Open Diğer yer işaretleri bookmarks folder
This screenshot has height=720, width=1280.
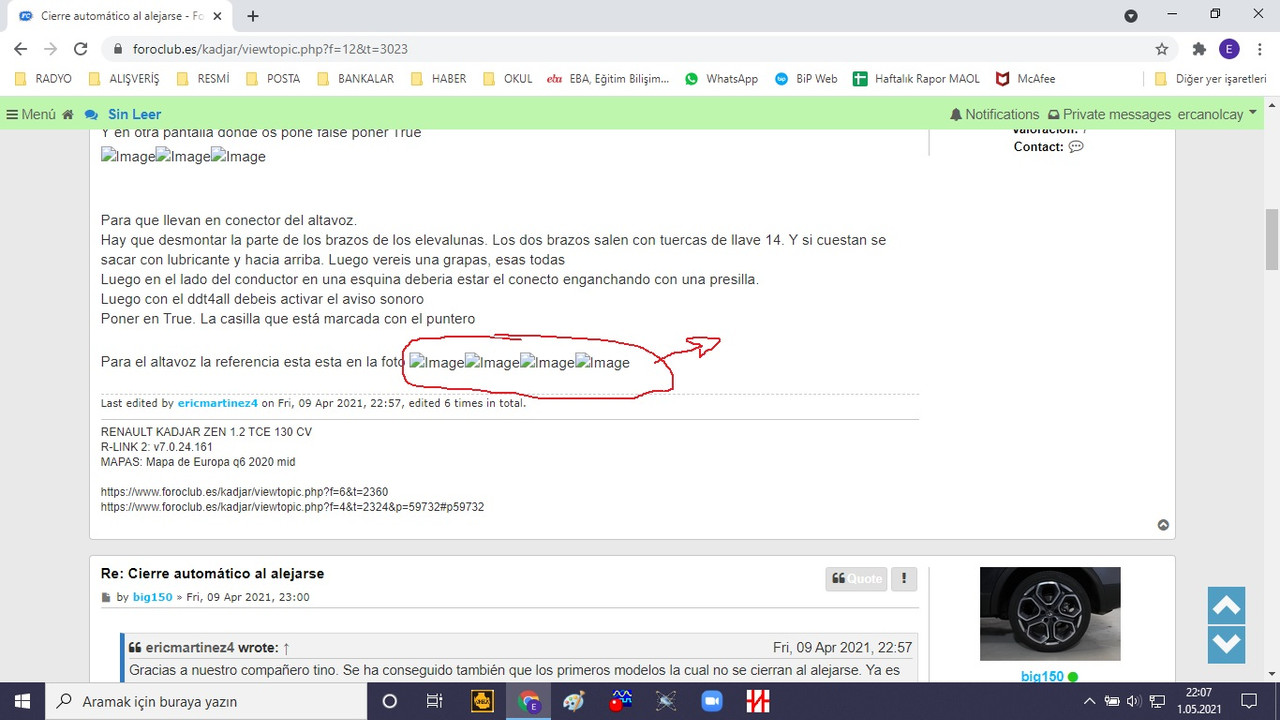[1210, 78]
